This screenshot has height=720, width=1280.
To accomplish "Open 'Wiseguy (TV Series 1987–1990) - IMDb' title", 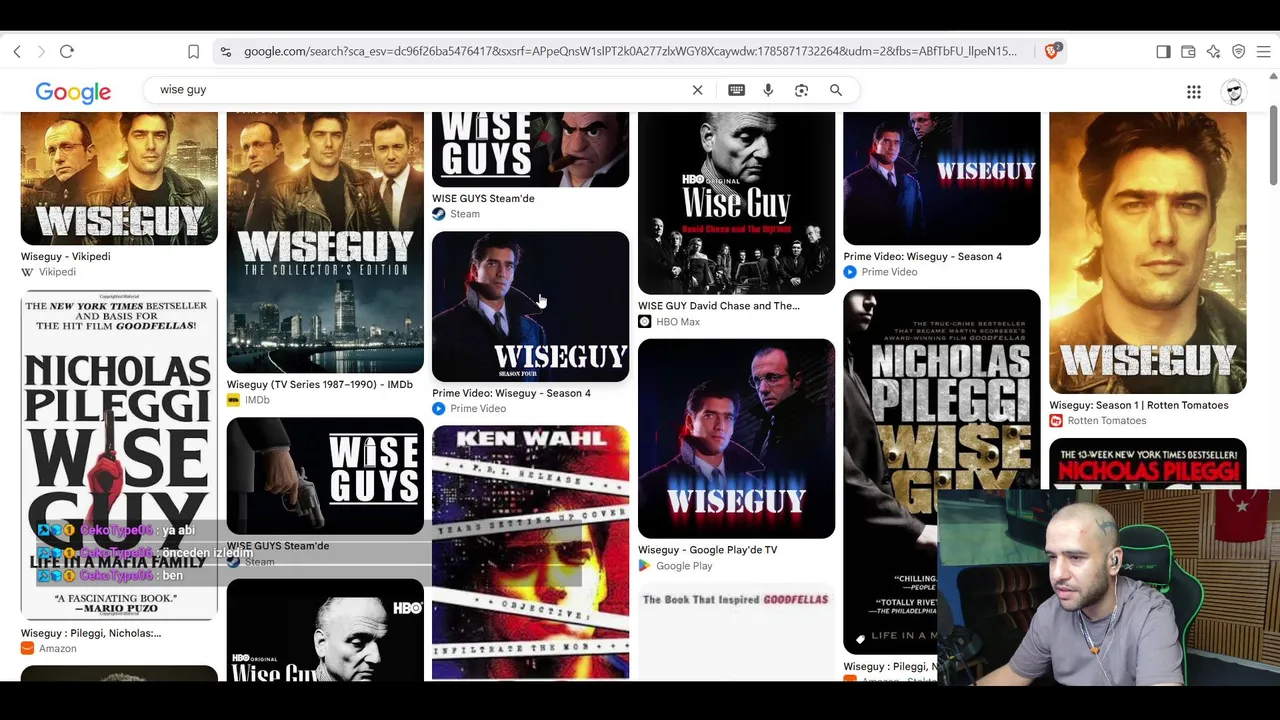I will 320,385.
